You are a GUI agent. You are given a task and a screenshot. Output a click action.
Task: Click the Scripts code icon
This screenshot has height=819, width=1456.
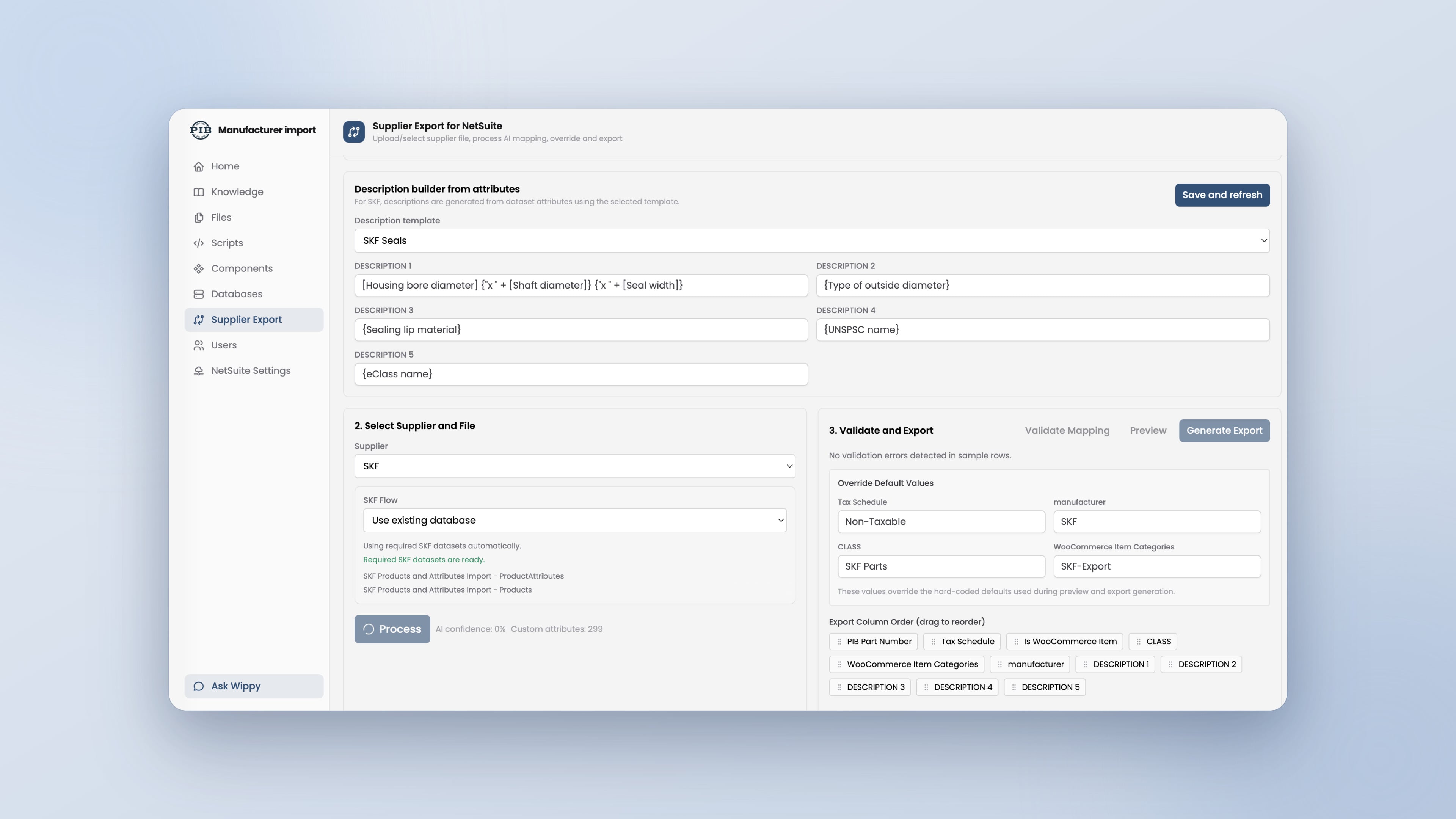coord(198,243)
